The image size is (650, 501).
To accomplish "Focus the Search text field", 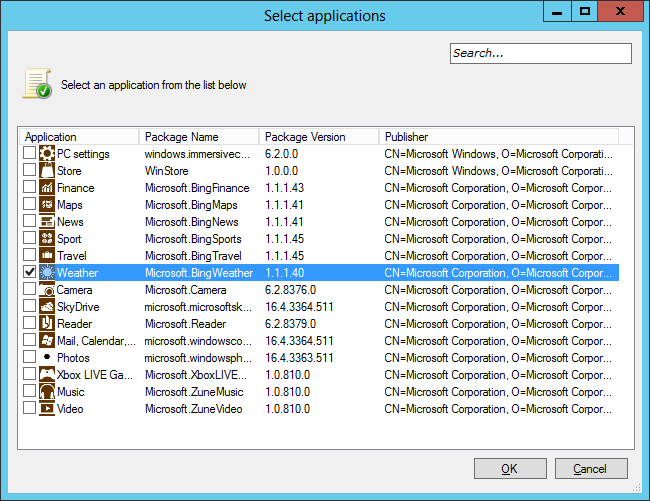I will [x=540, y=53].
